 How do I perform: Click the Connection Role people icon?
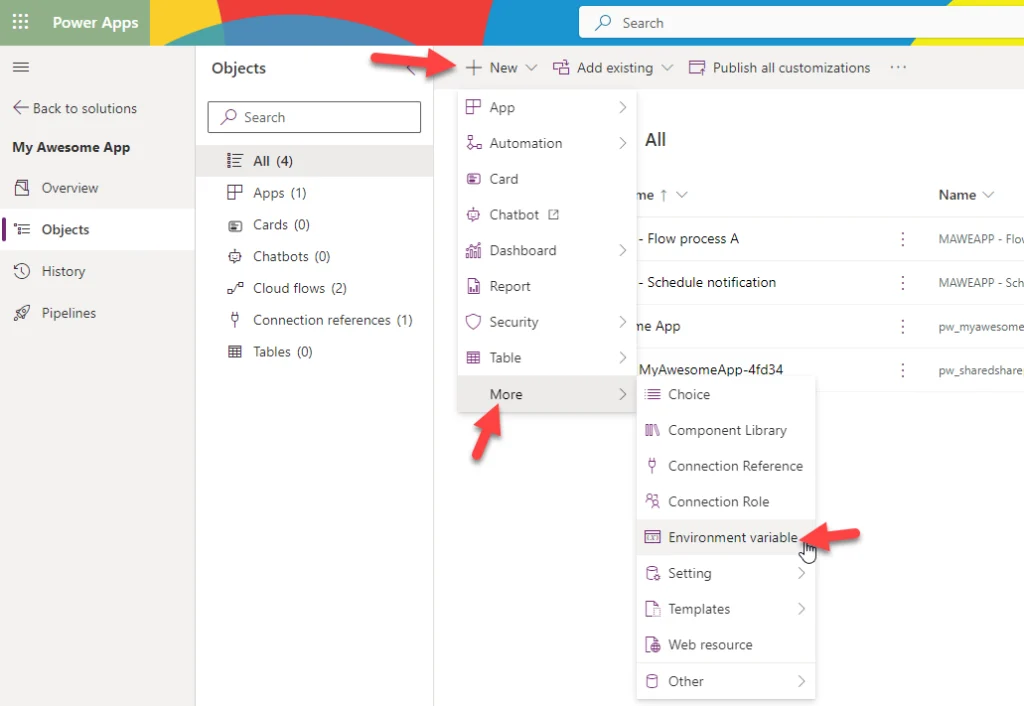pos(652,502)
